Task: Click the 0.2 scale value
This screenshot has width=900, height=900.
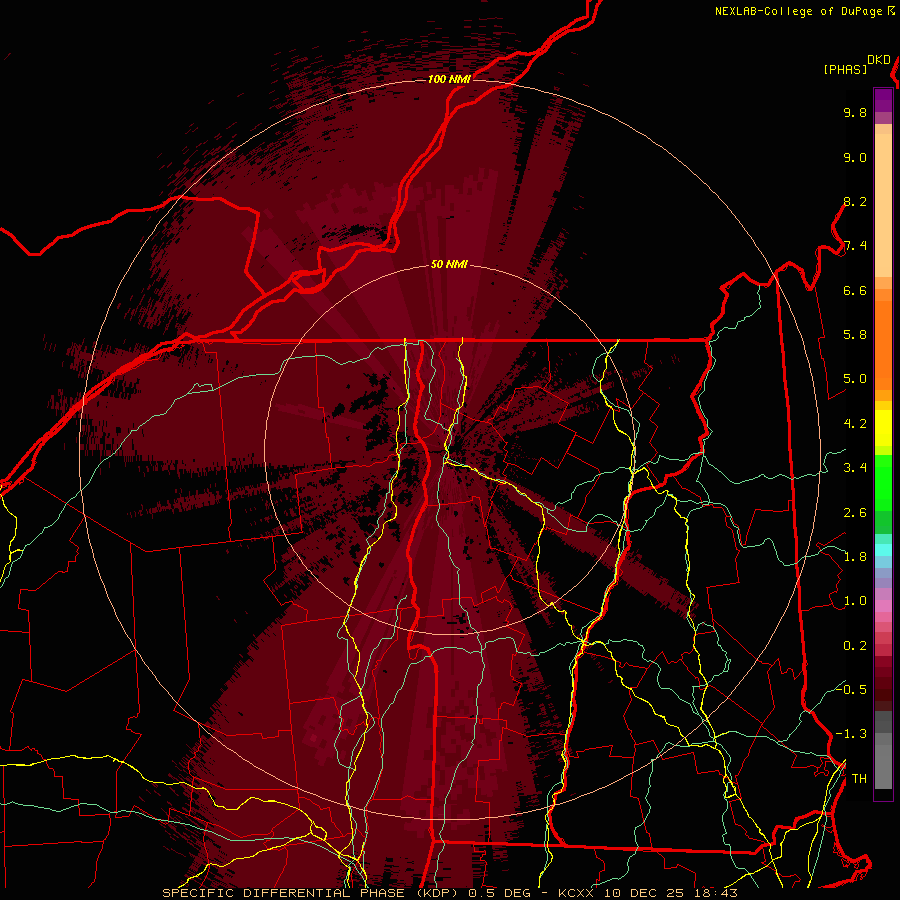Action: click(x=855, y=646)
